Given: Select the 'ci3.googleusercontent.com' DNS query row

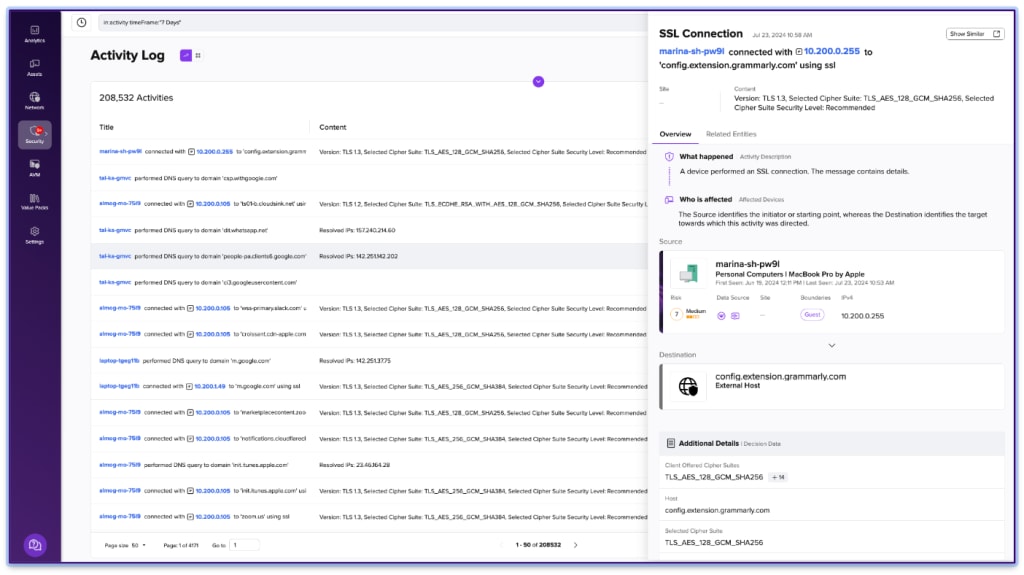Looking at the screenshot, I should 370,282.
